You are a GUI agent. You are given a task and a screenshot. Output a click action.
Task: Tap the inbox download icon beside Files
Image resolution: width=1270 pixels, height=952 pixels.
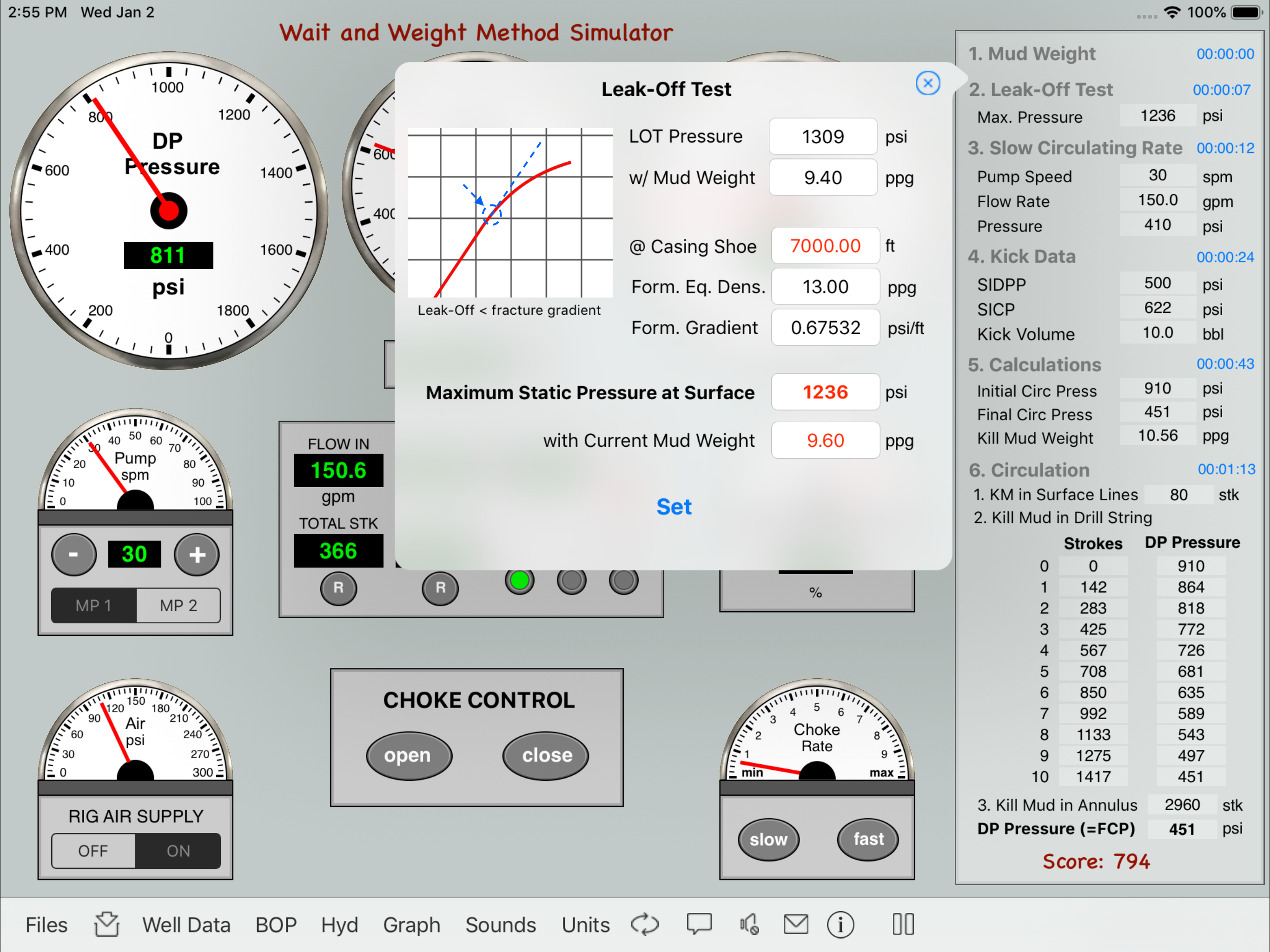tap(107, 924)
